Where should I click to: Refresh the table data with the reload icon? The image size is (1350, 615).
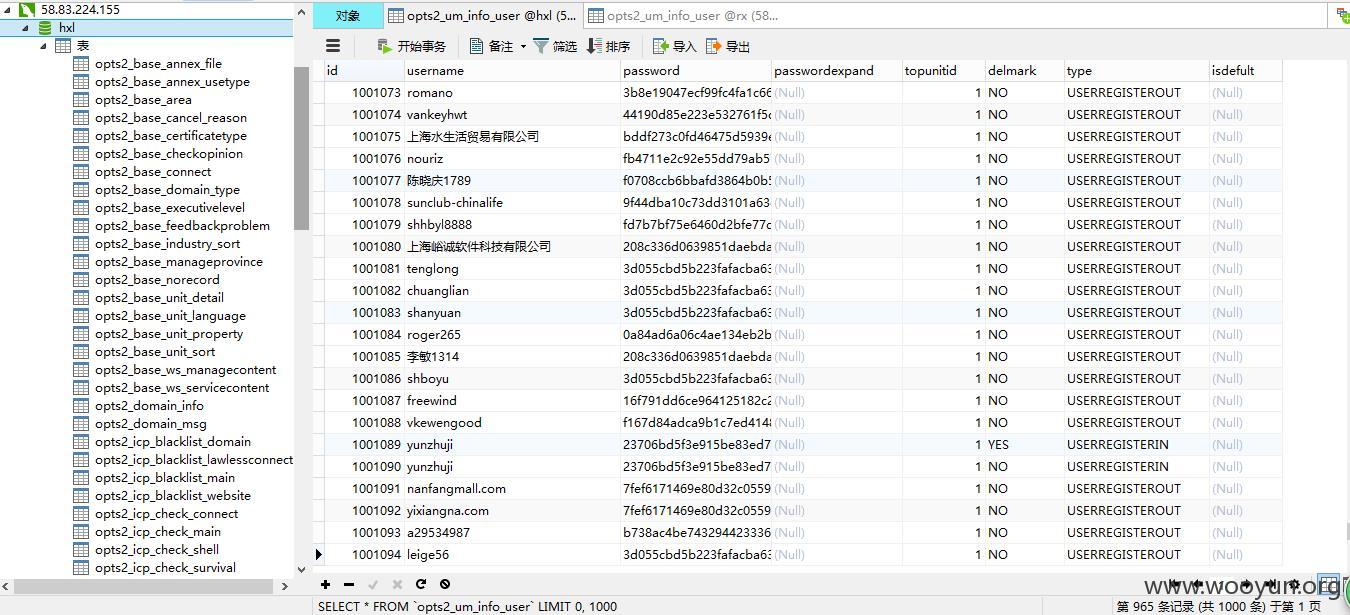point(421,584)
